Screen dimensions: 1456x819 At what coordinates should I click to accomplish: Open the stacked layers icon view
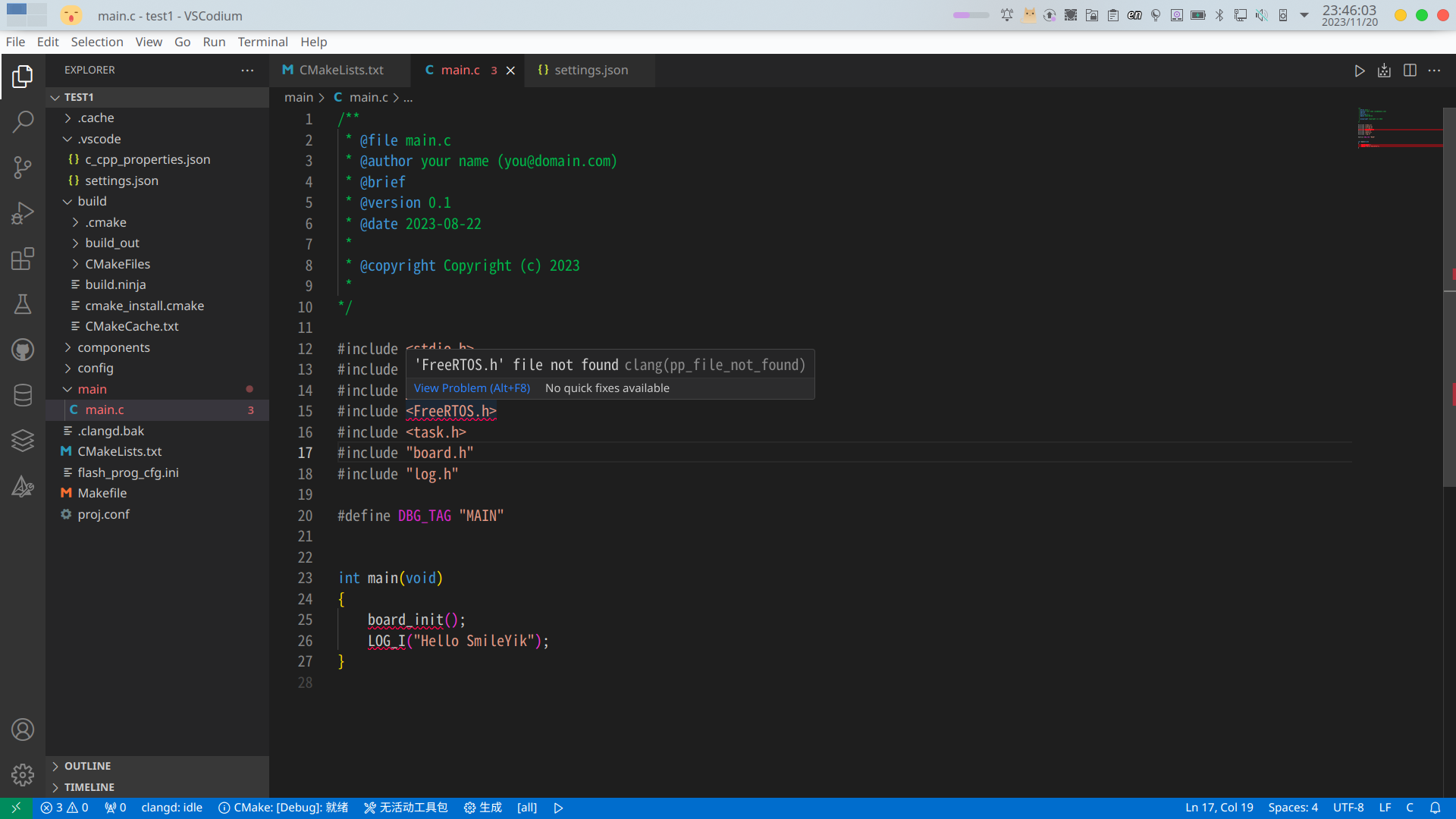click(x=23, y=441)
